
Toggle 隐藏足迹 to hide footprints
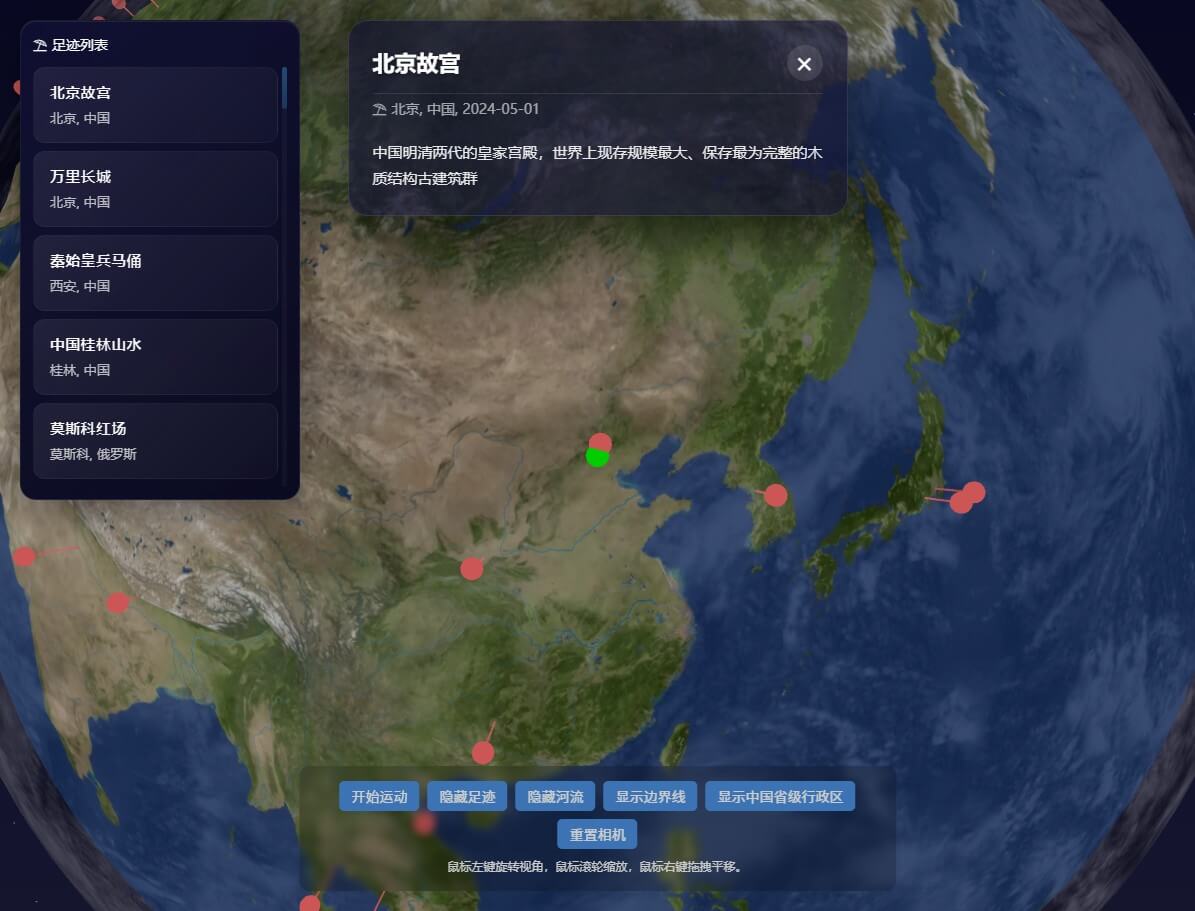pos(467,796)
